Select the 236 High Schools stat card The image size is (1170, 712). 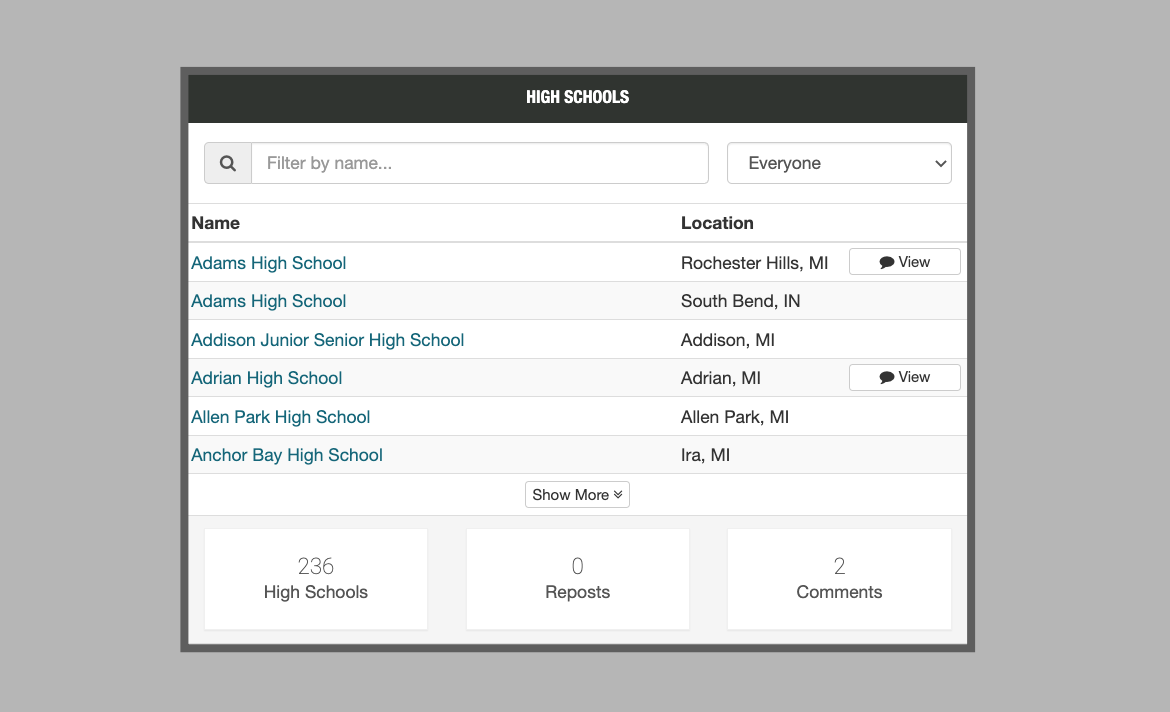click(x=316, y=579)
